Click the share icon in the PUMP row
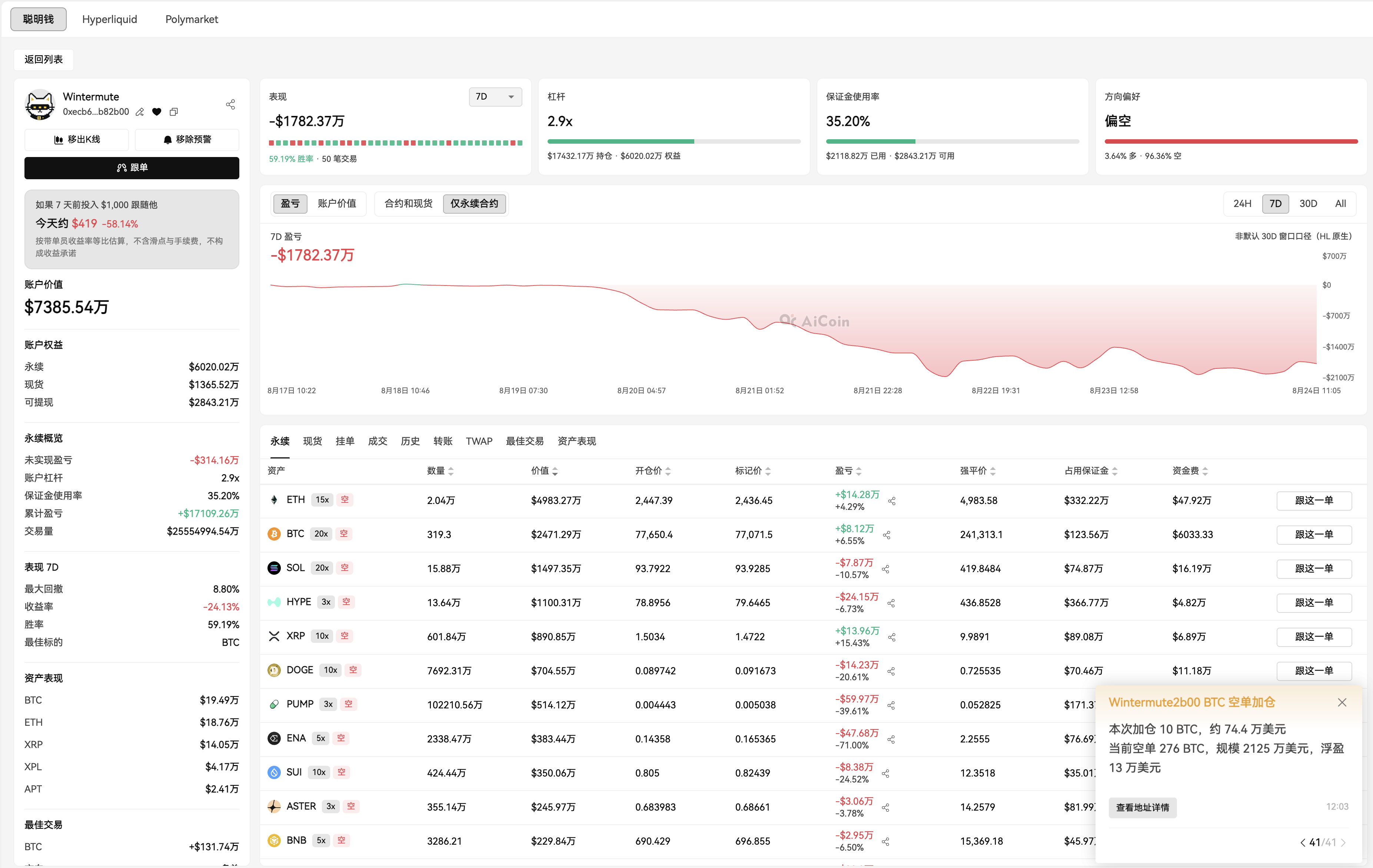 [x=891, y=705]
